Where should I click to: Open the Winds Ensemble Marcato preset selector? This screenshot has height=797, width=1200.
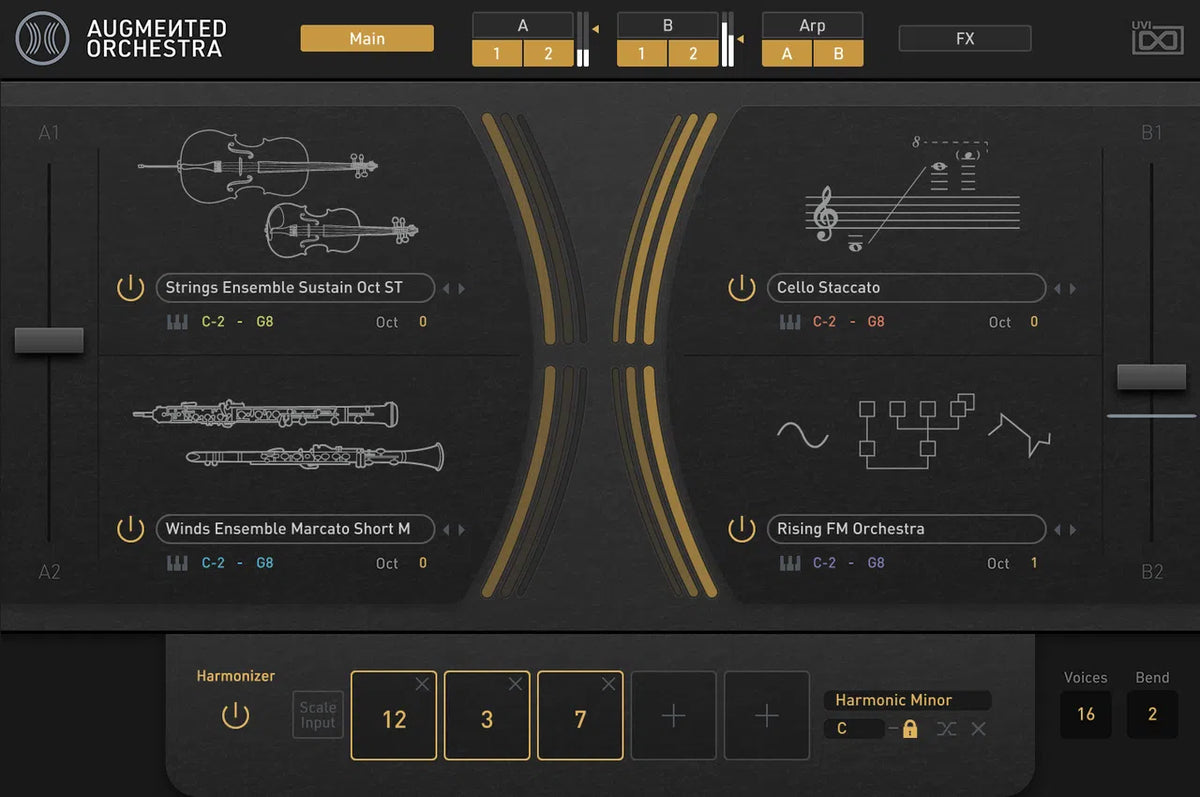point(294,529)
